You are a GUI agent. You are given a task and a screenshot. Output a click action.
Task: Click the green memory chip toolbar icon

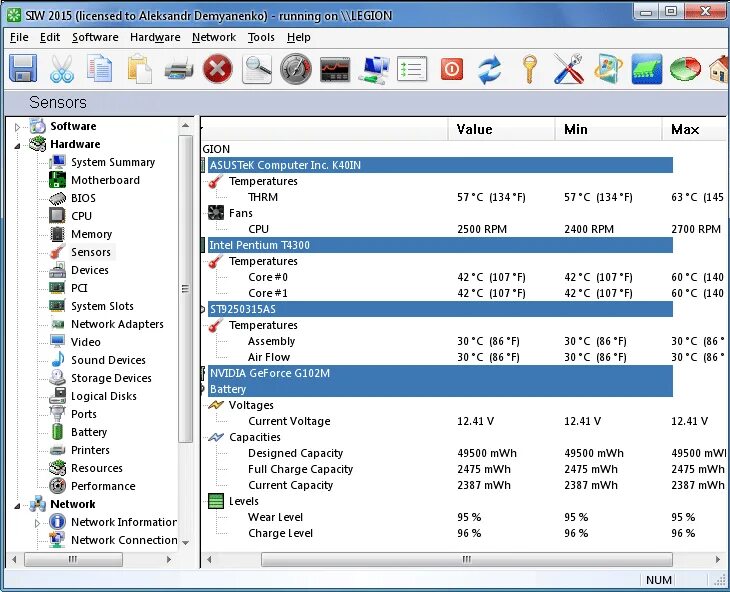click(x=647, y=69)
